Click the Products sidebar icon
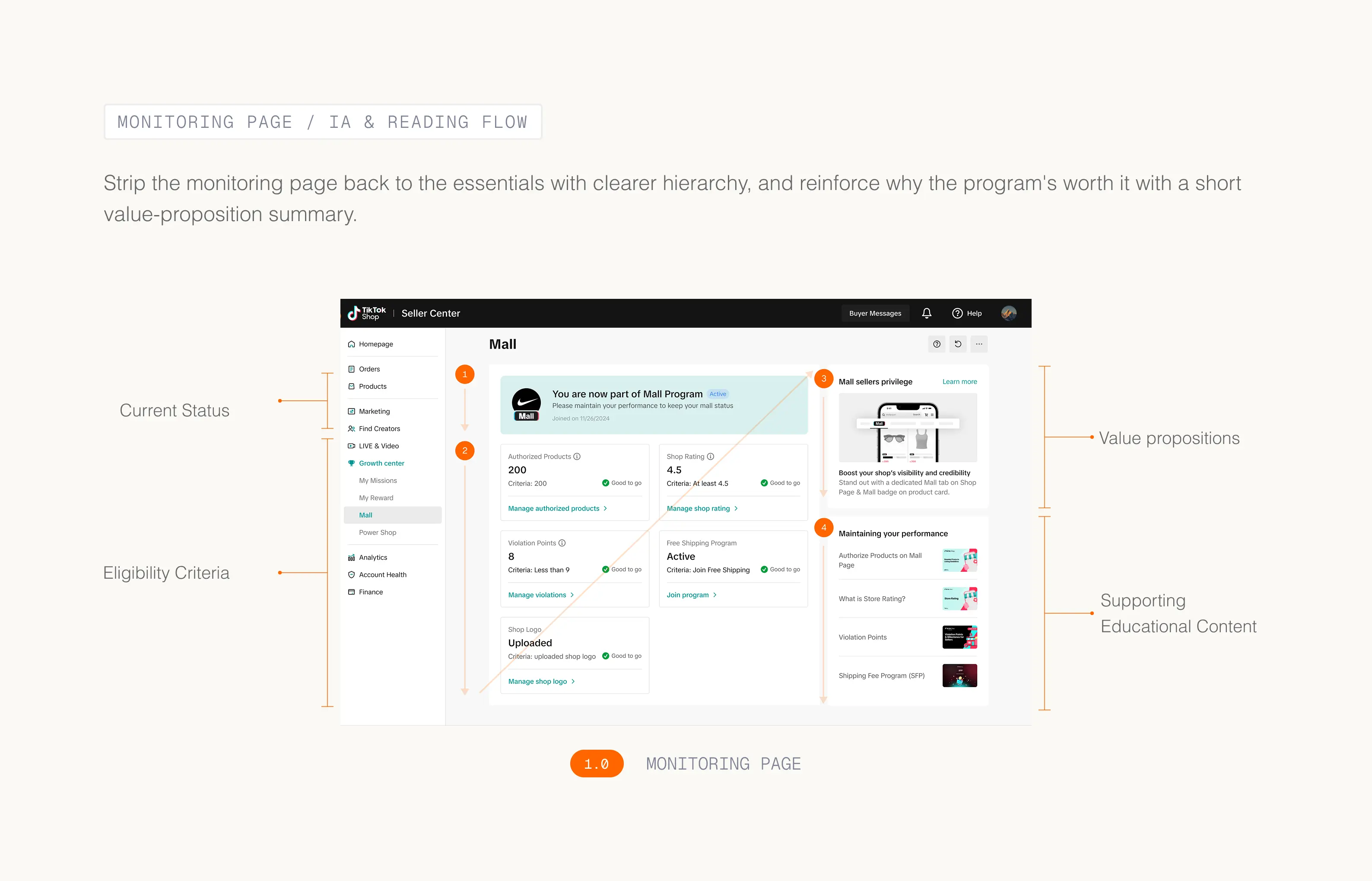This screenshot has width=1372, height=881. [351, 386]
